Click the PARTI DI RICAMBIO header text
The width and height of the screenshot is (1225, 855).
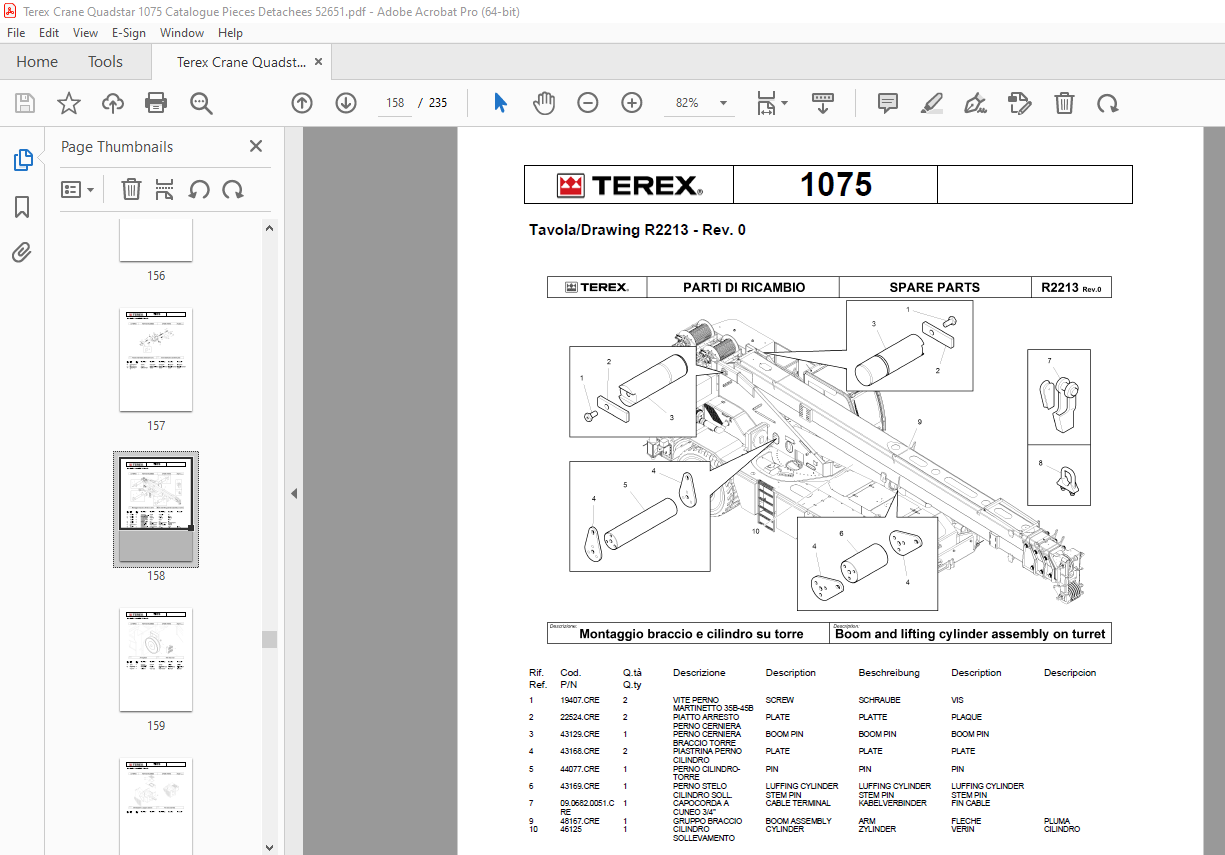click(x=744, y=287)
